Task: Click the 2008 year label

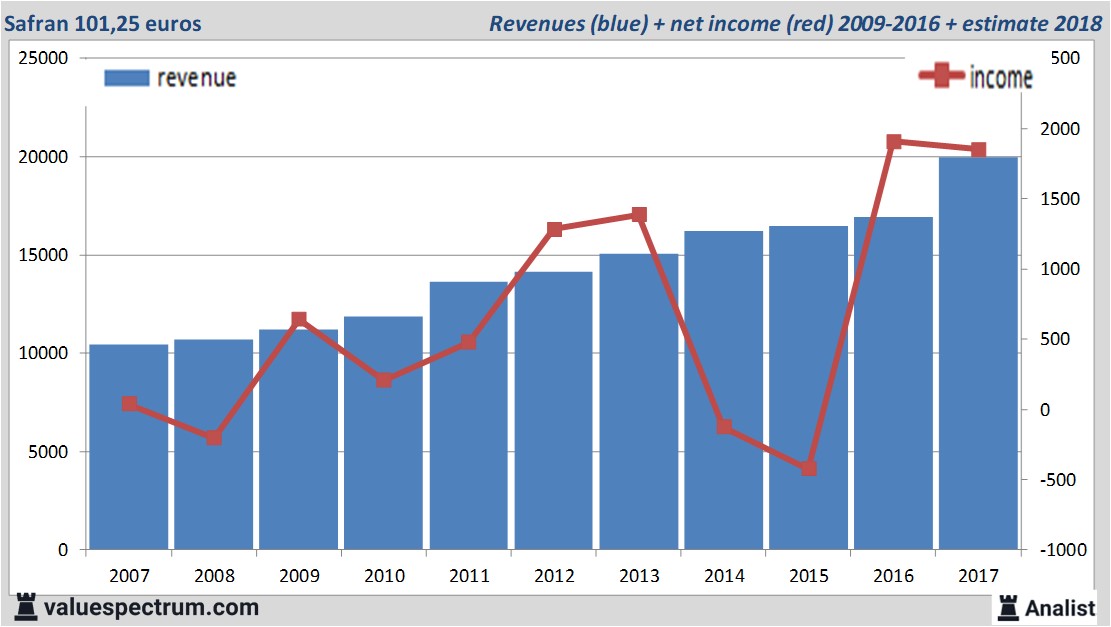Action: tap(215, 575)
